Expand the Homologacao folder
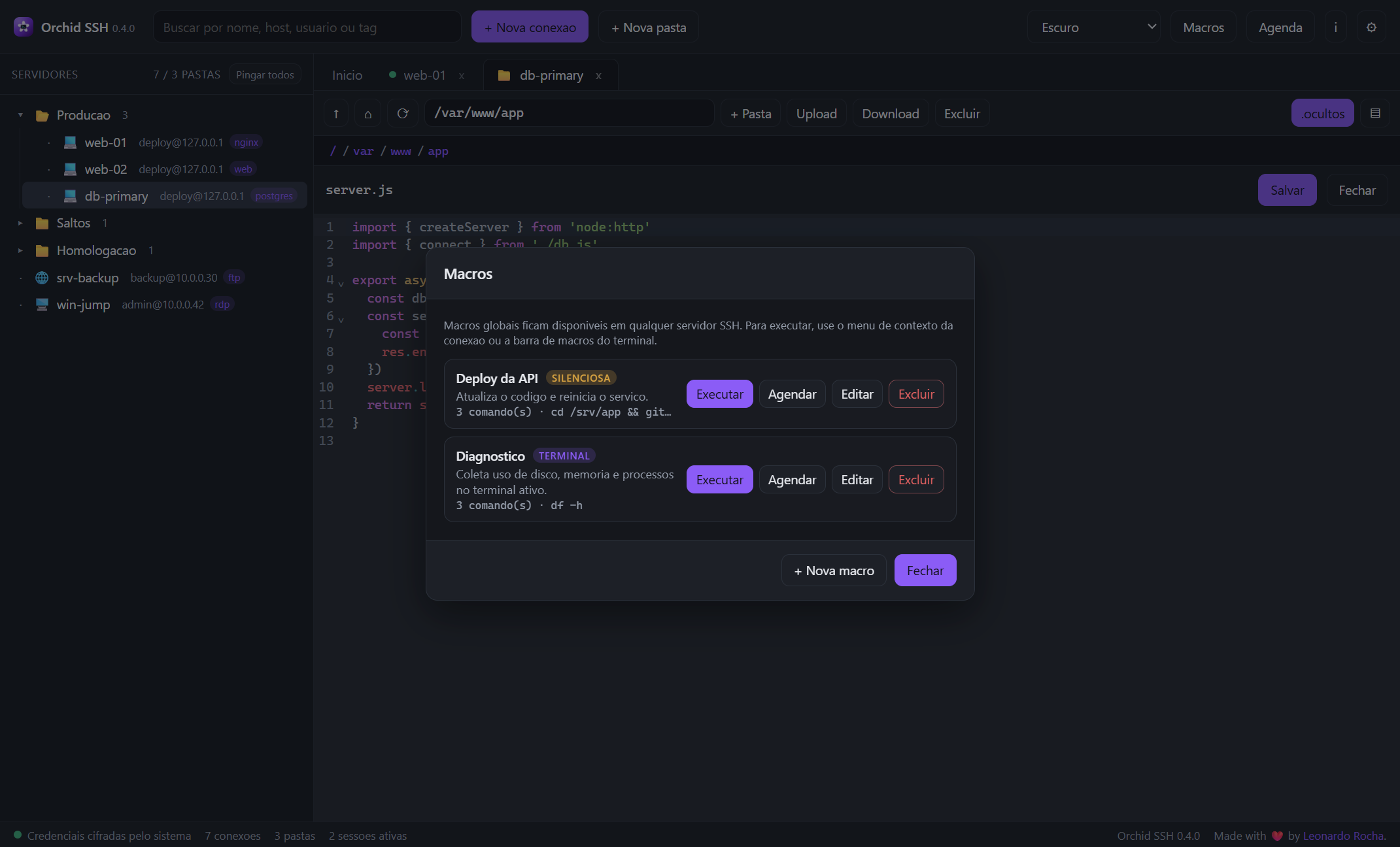The height and width of the screenshot is (847, 1400). point(20,251)
